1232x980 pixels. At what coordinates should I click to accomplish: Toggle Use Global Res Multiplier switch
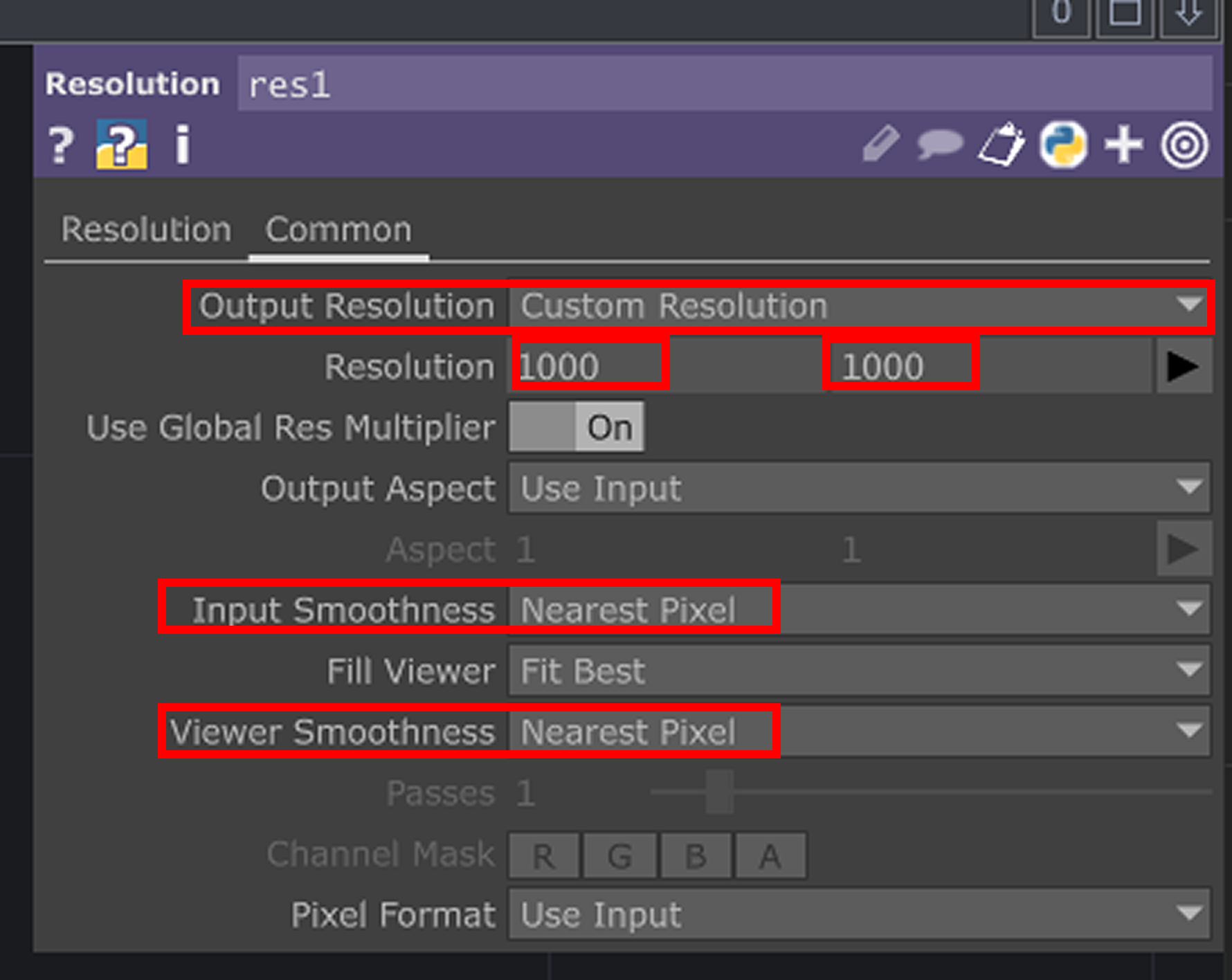tap(577, 428)
